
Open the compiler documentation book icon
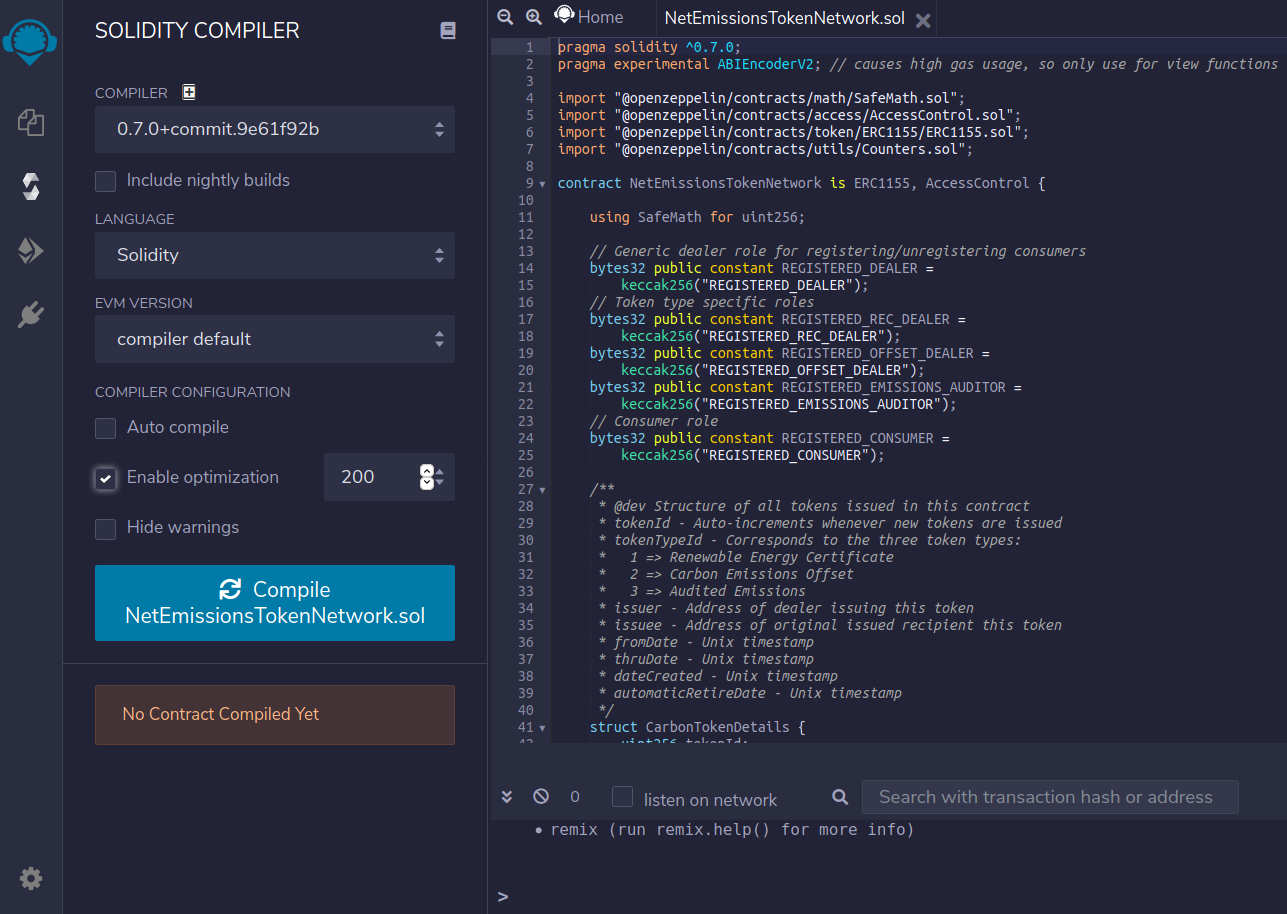pyautogui.click(x=448, y=31)
